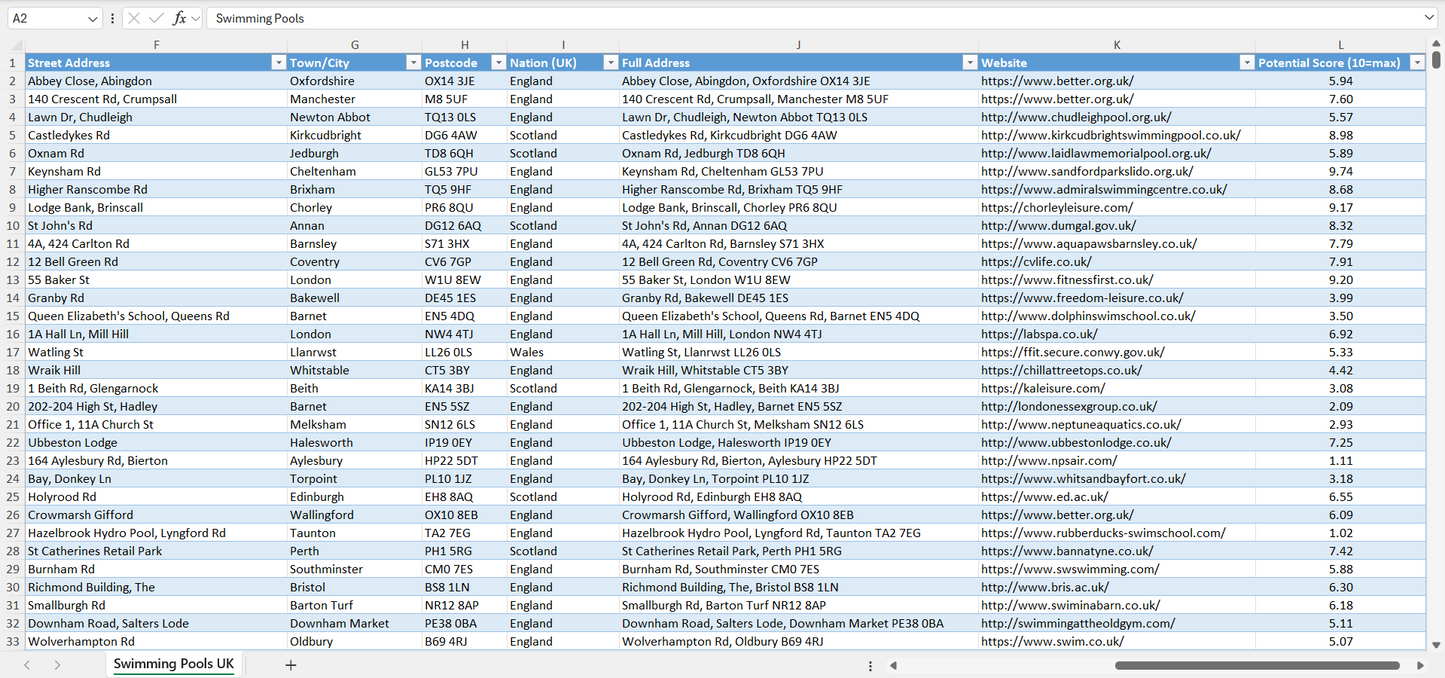The height and width of the screenshot is (678, 1445).
Task: Select Full Address cell Holyrood Rd, Edinburgh EH8 8AQ
Action: (x=798, y=497)
